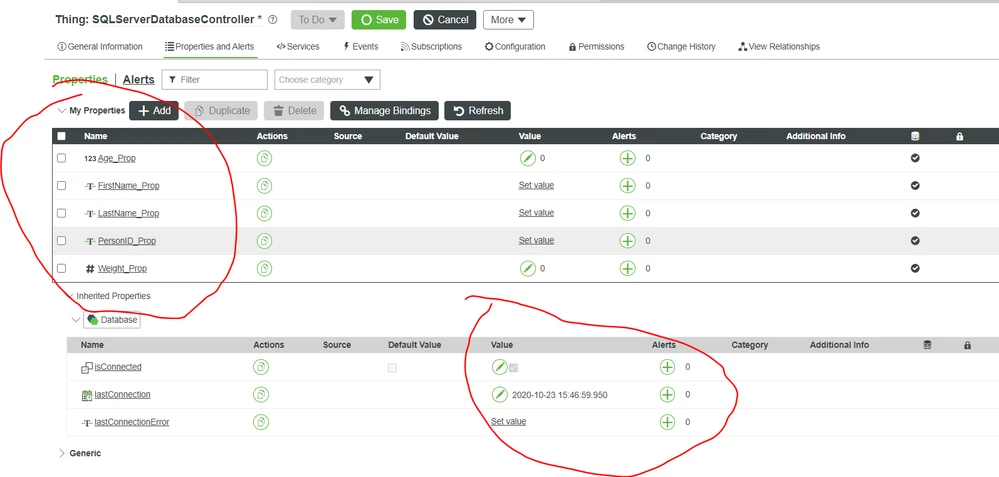
Task: Open the To Do dropdown
Action: pyautogui.click(x=317, y=20)
